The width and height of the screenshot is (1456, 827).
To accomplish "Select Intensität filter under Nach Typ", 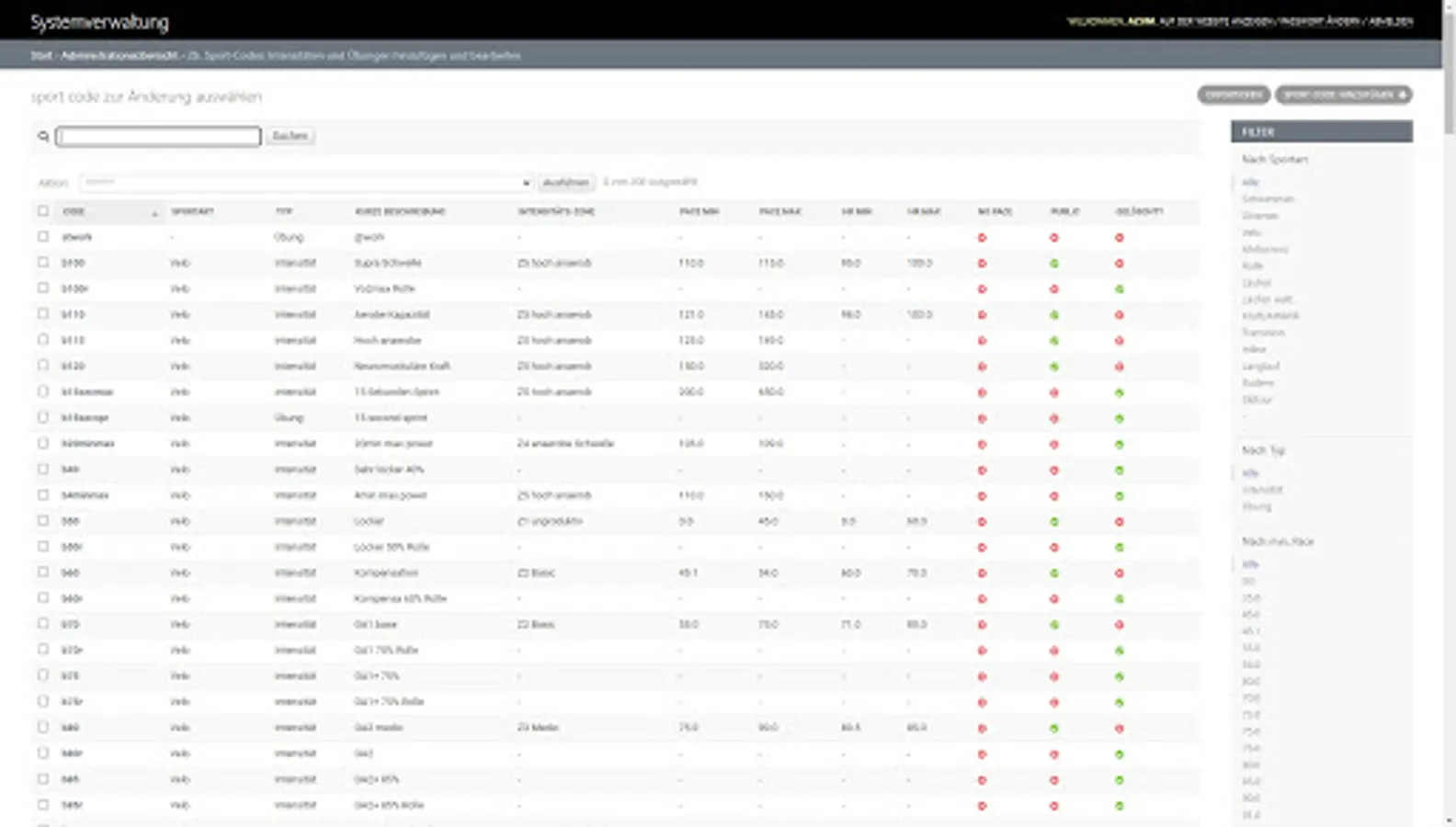I will click(x=1262, y=490).
